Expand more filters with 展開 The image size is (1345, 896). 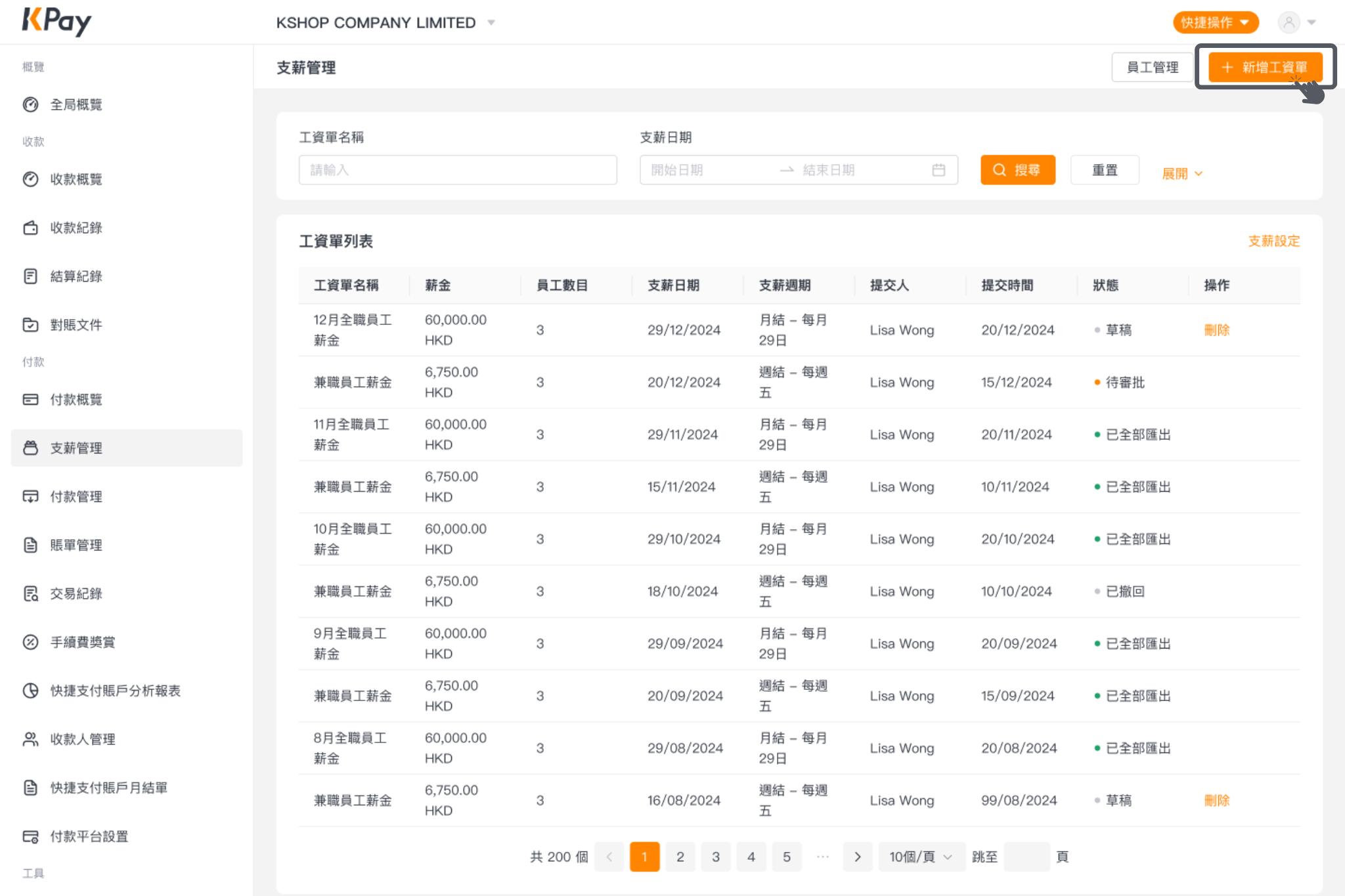click(1182, 174)
